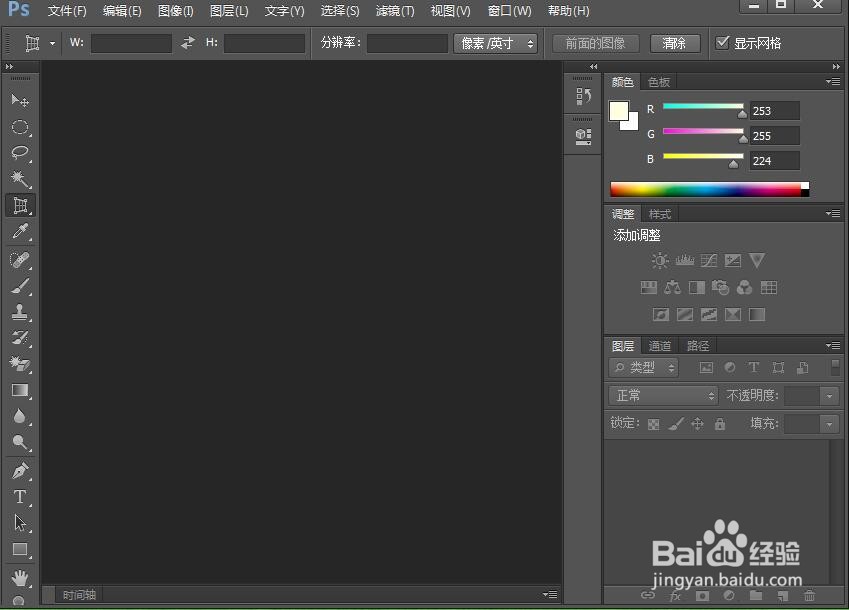Viewport: 849px width, 610px height.
Task: Select the Brush tool
Action: (20, 286)
